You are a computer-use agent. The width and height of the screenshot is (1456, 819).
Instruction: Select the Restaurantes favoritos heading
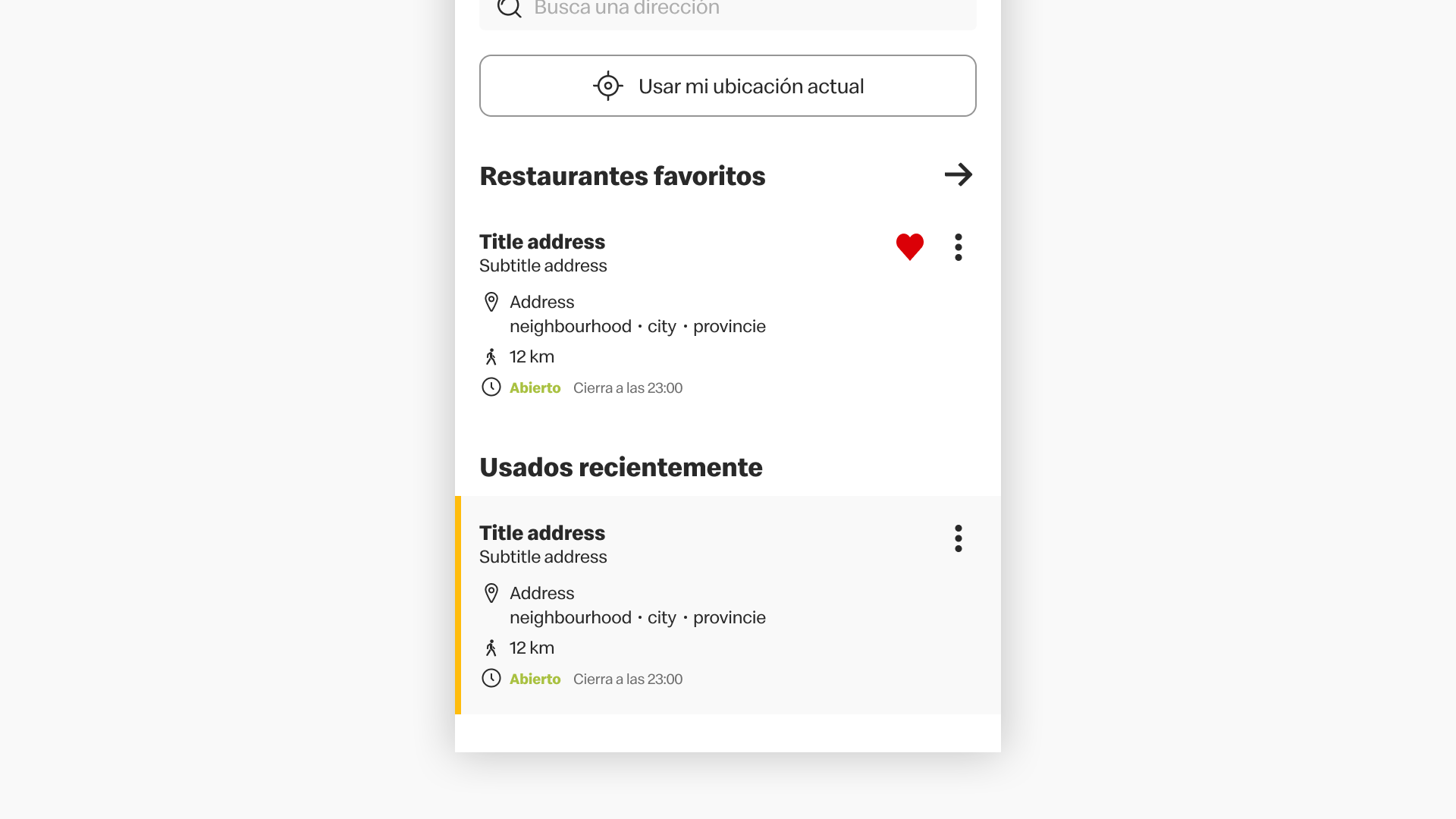(x=622, y=176)
